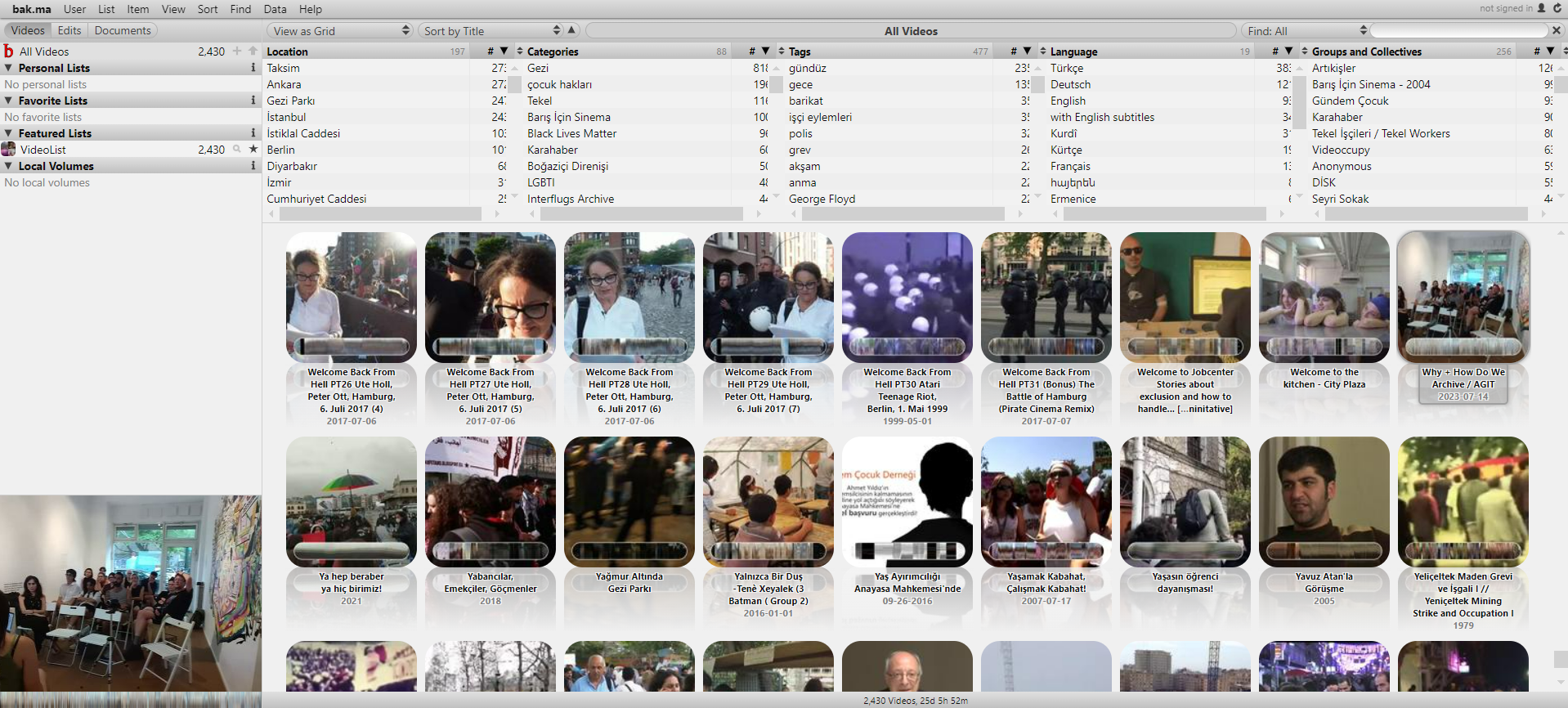Click the Find text input field
1568x708 pixels.
(1459, 30)
